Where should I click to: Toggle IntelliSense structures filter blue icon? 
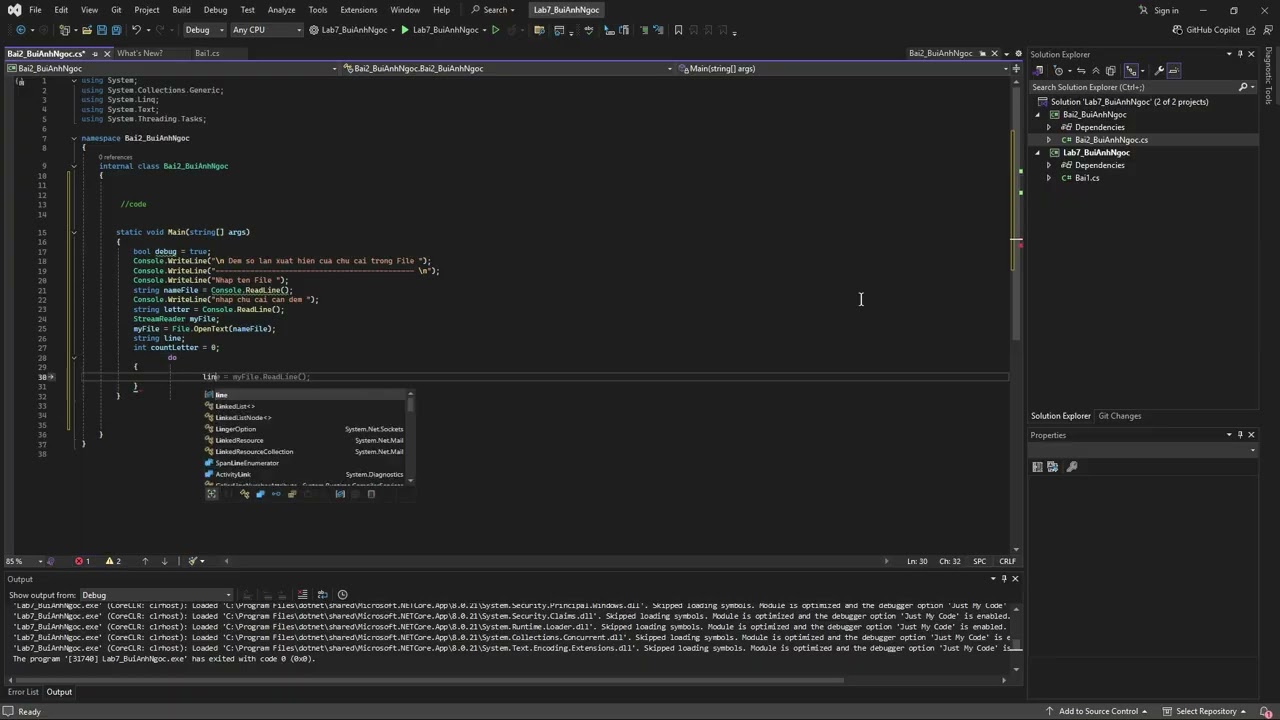[260, 493]
